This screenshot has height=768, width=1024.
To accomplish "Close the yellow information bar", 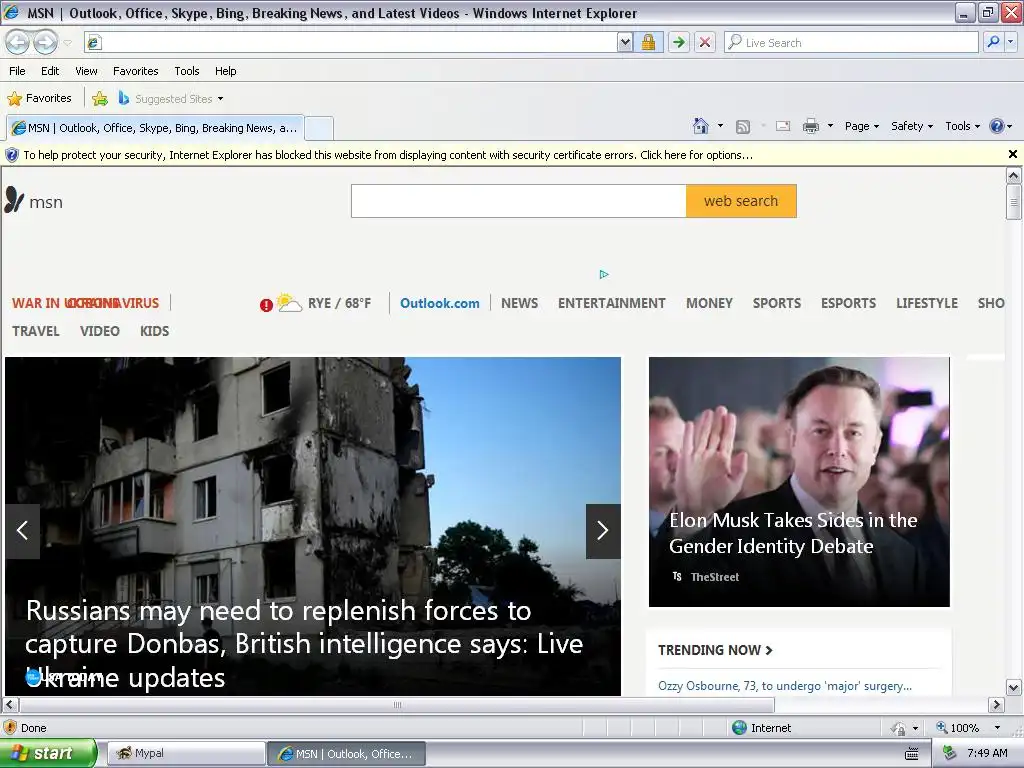I will pyautogui.click(x=1013, y=154).
